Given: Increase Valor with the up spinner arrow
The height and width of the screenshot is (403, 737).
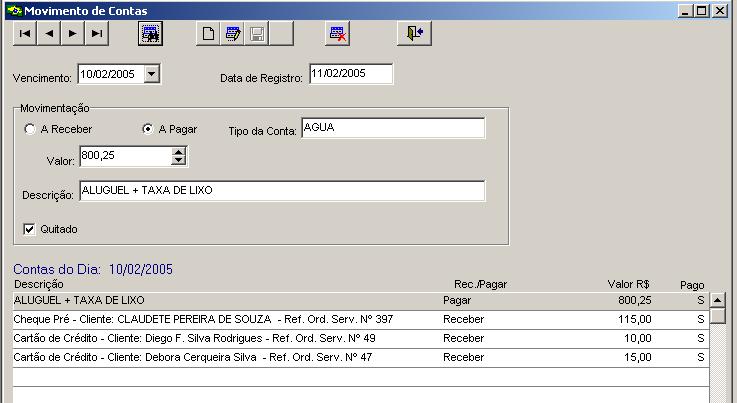Looking at the screenshot, I should tap(179, 151).
